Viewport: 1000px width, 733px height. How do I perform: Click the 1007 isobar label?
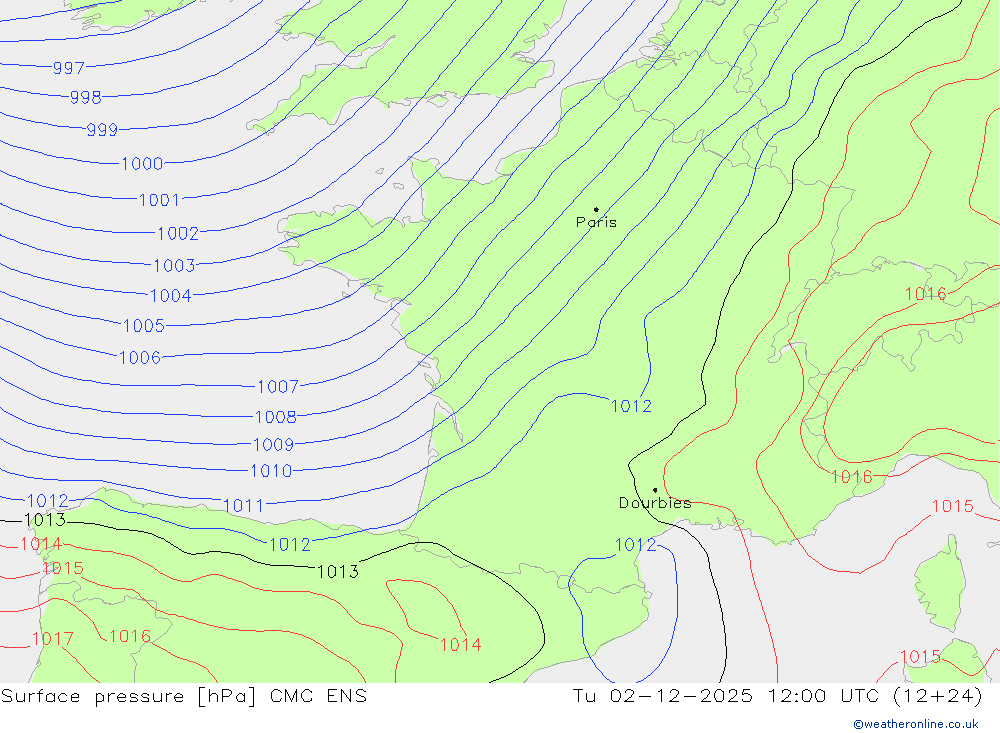[277, 386]
